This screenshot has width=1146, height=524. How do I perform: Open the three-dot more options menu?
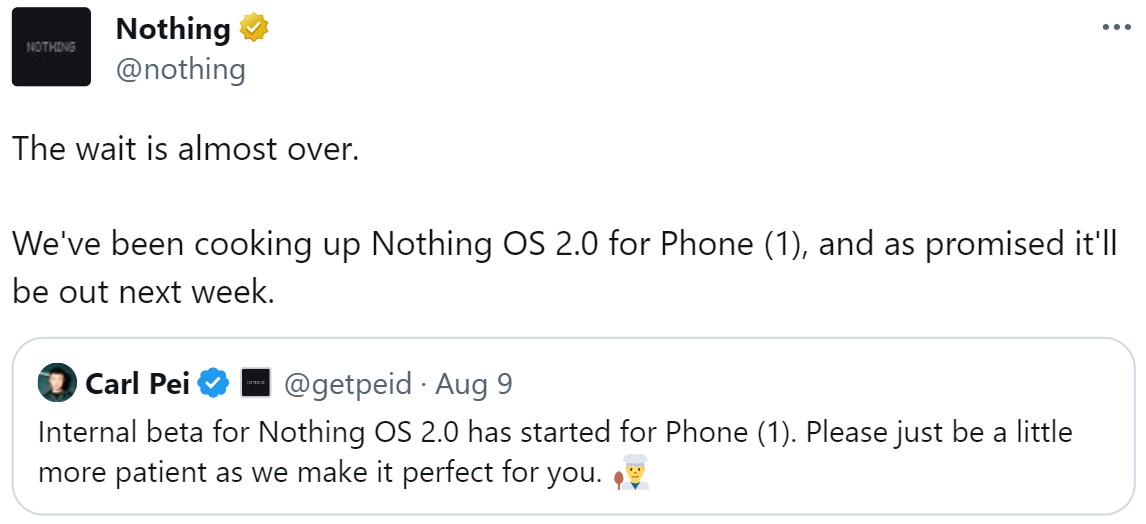click(1116, 28)
